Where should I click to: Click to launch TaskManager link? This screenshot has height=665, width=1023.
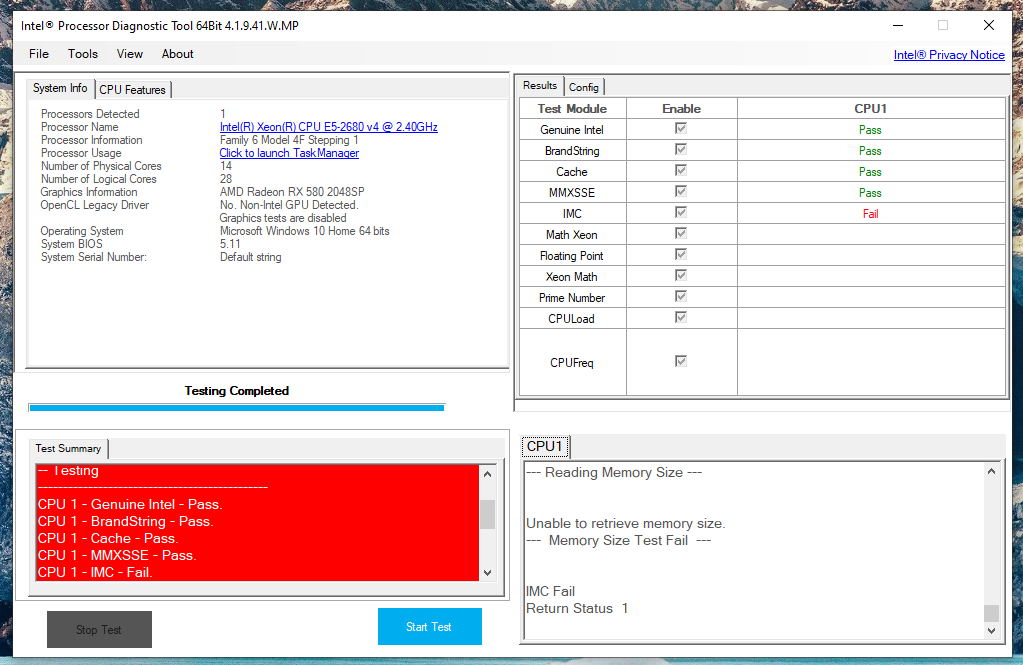coord(289,153)
